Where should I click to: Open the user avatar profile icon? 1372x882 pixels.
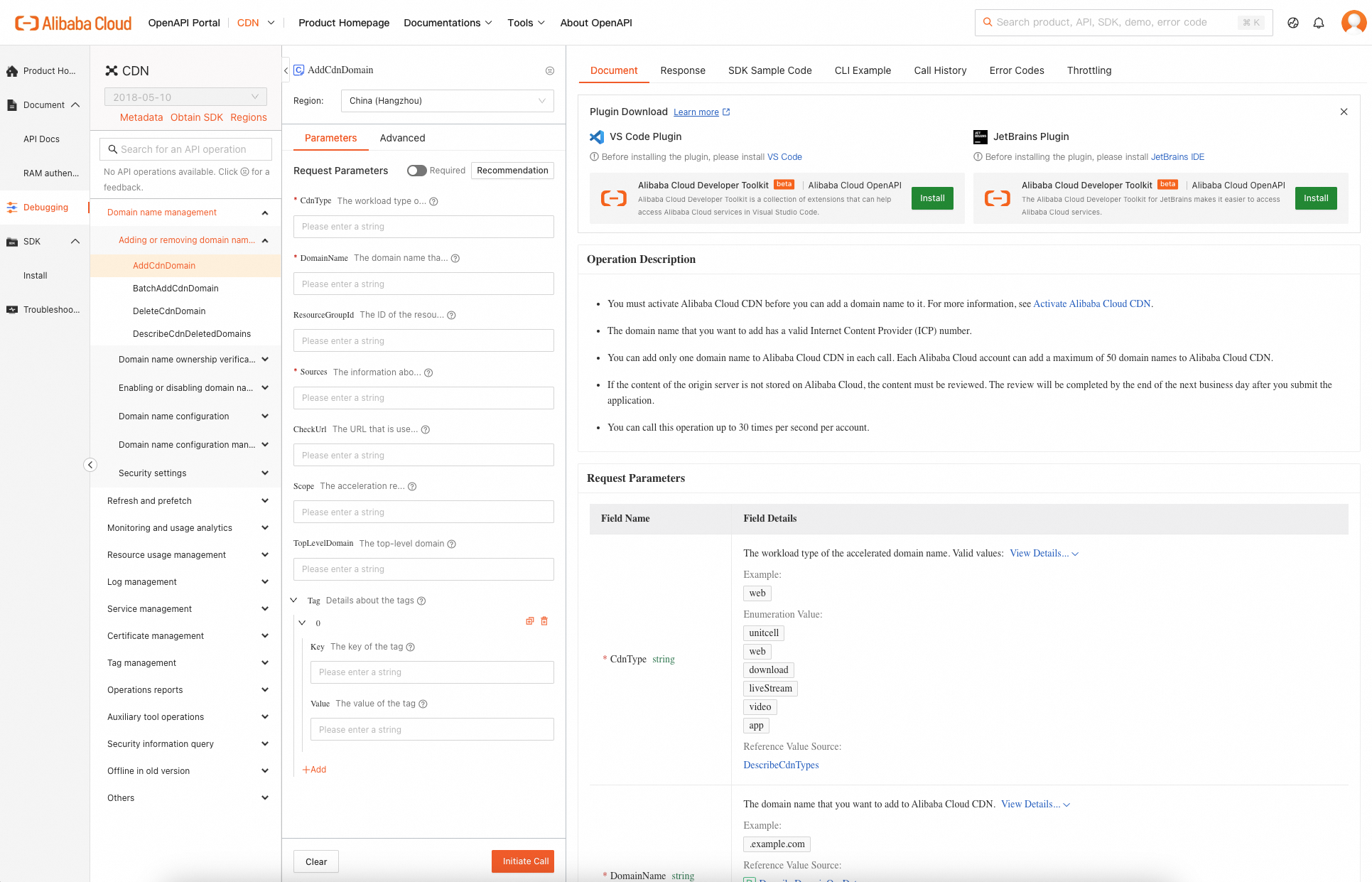(x=1353, y=22)
